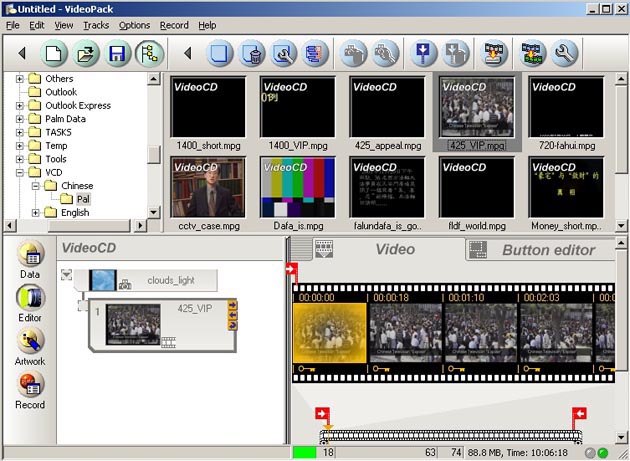Select the Video tab
This screenshot has height=461, width=630.
pos(394,250)
